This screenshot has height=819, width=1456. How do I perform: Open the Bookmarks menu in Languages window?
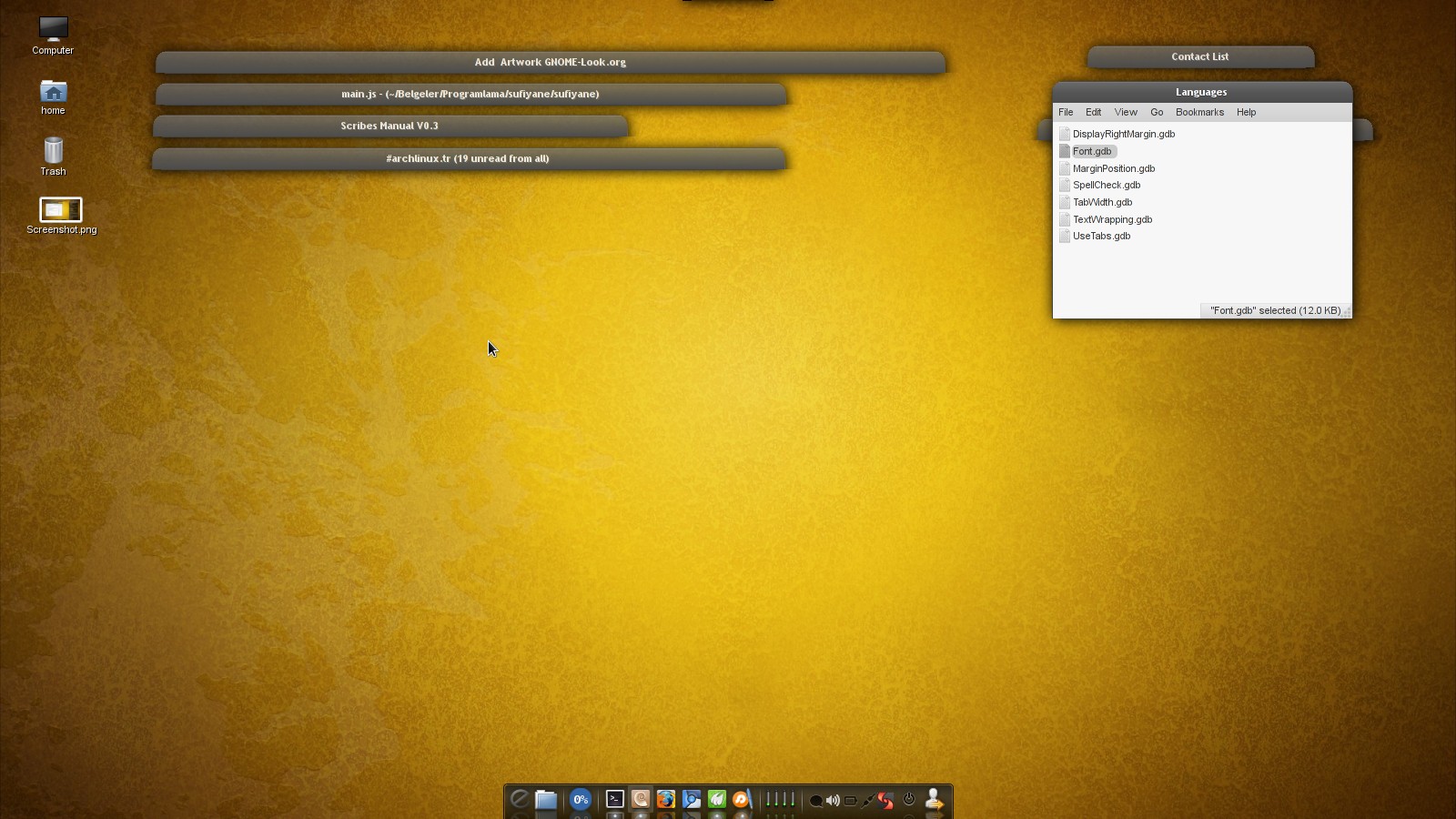[1199, 112]
